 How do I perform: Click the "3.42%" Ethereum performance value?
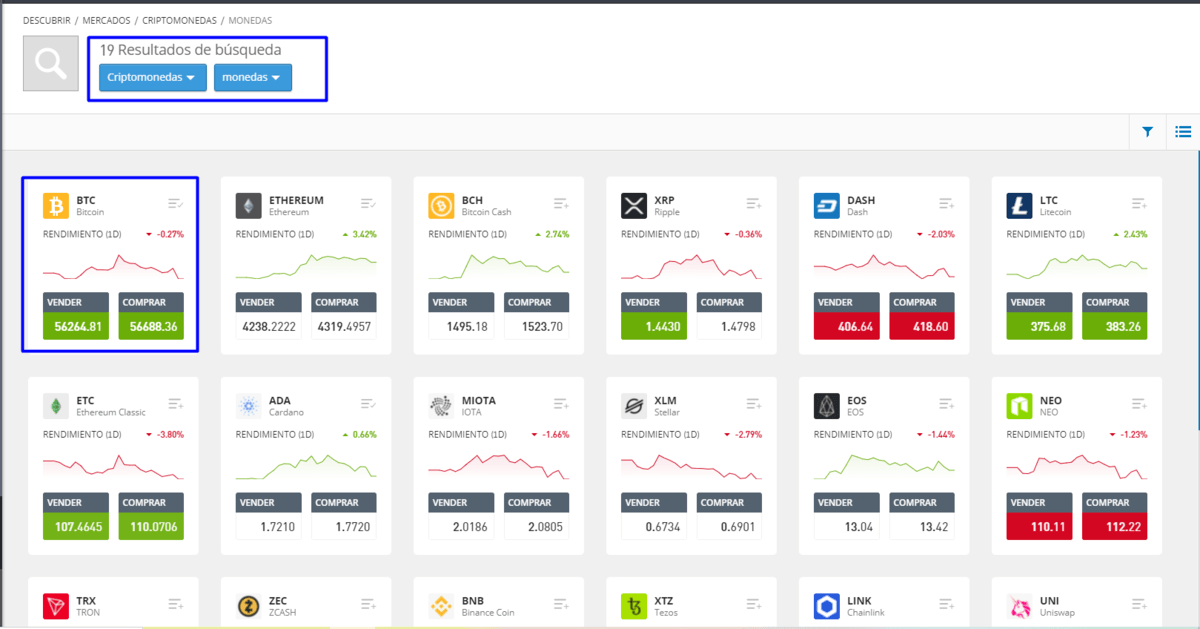point(365,234)
